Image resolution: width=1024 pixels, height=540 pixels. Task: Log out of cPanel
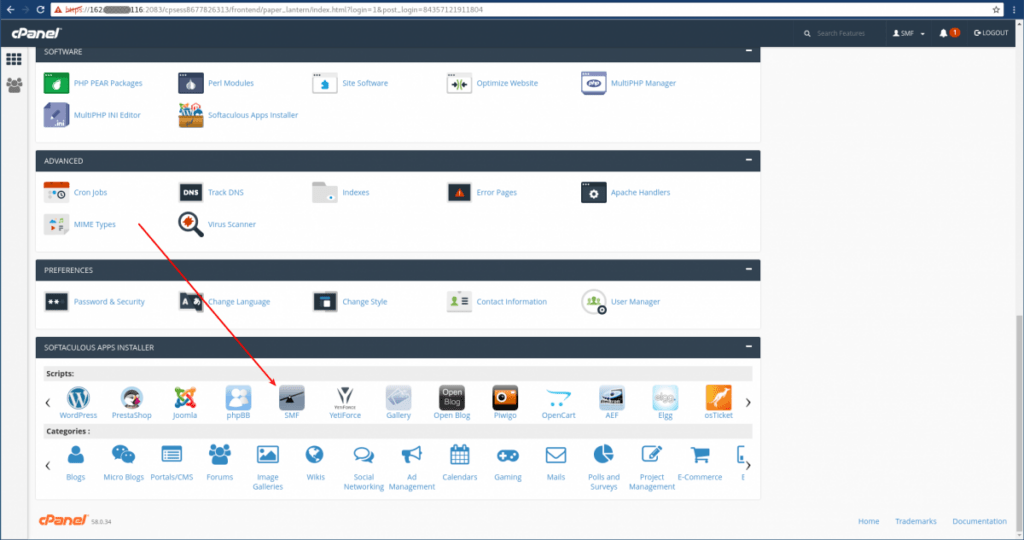[x=991, y=33]
